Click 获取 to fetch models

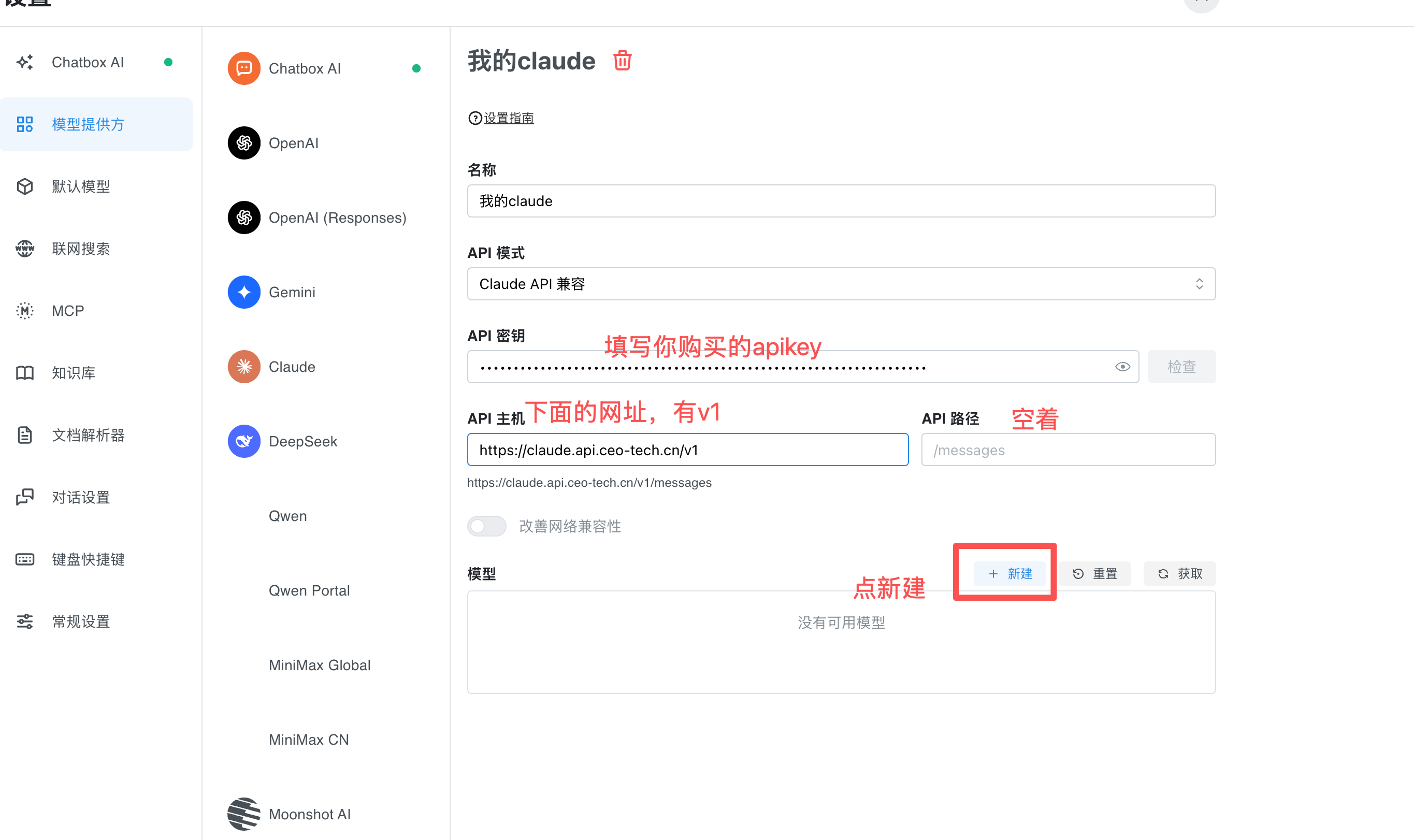tap(1180, 574)
